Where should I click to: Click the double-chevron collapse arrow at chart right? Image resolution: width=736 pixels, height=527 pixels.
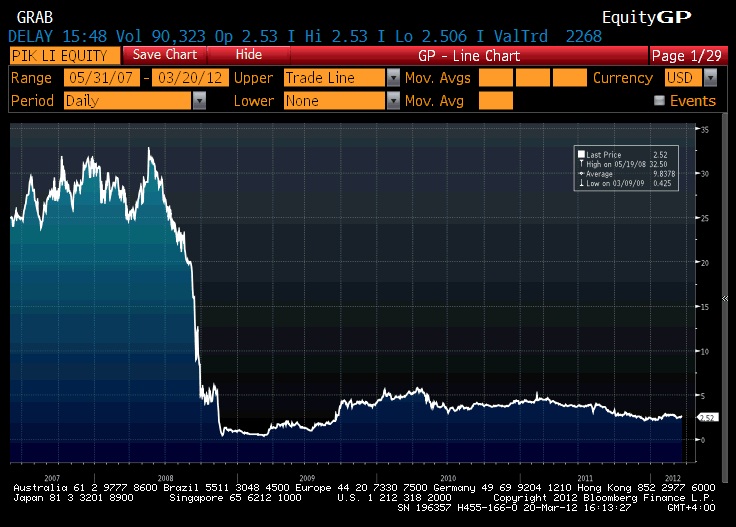click(x=725, y=298)
